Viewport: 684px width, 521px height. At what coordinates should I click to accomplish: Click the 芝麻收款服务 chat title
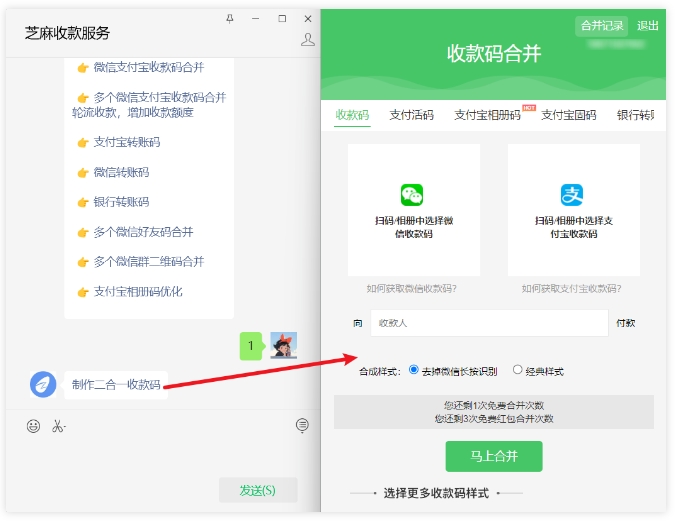click(67, 33)
